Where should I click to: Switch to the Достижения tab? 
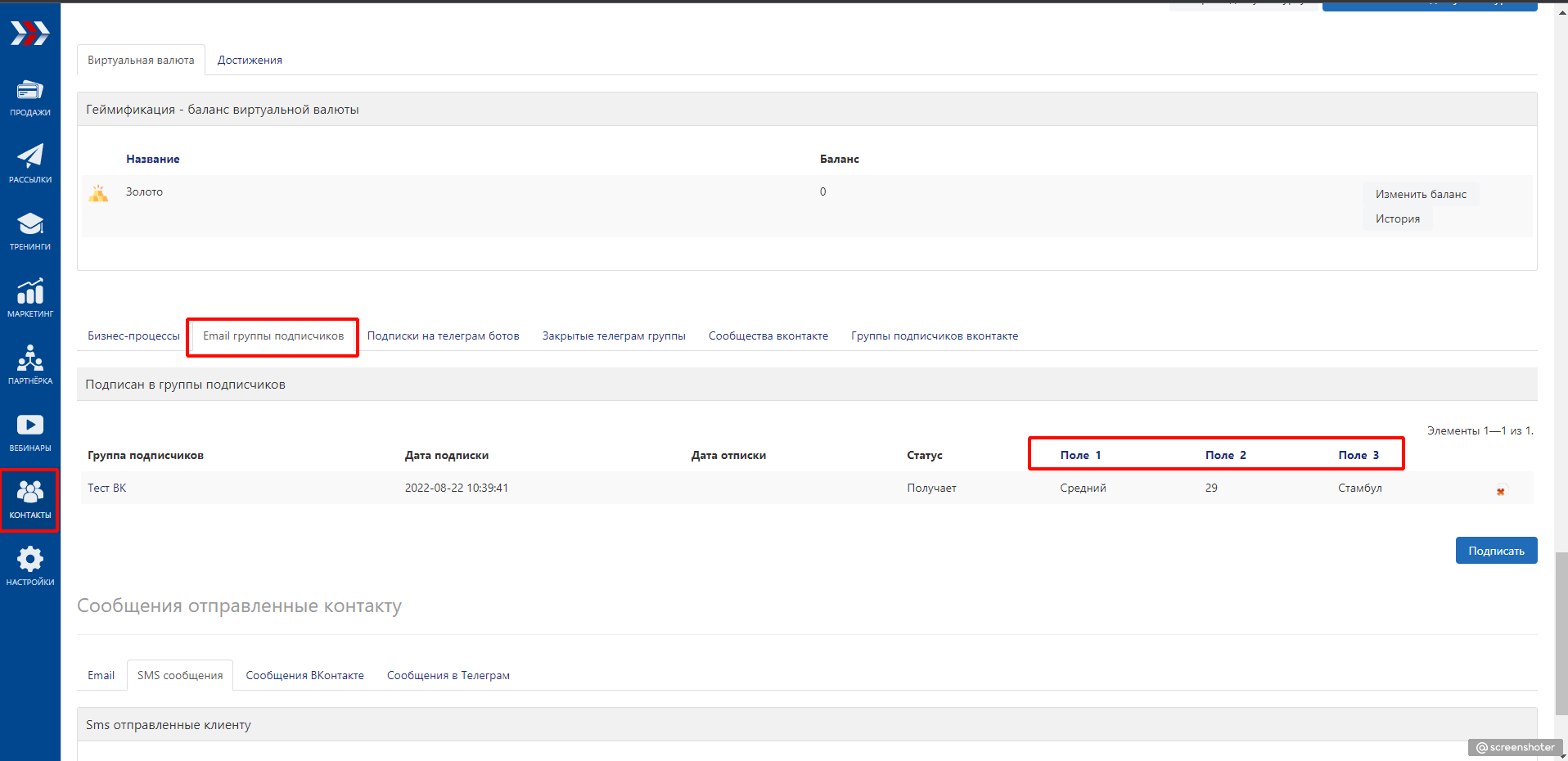pyautogui.click(x=250, y=60)
